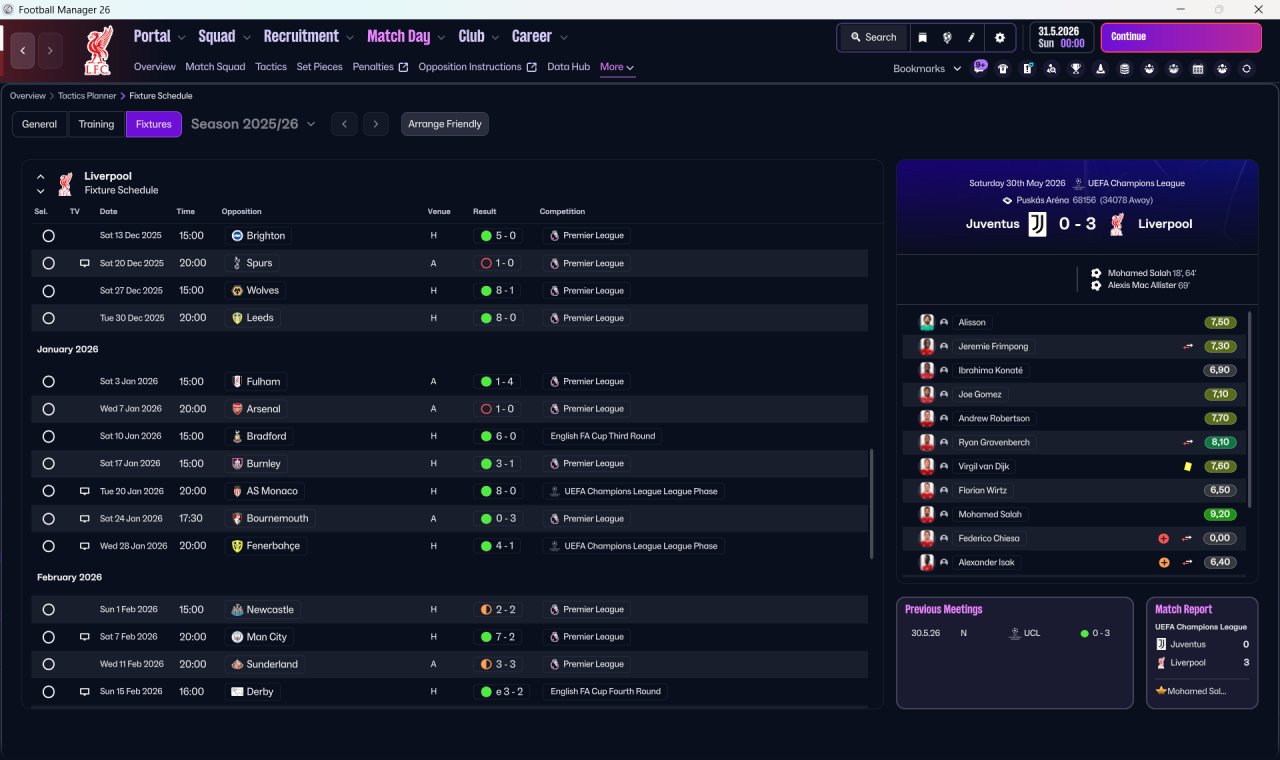Open the 9+ notifications message icon

tap(979, 67)
